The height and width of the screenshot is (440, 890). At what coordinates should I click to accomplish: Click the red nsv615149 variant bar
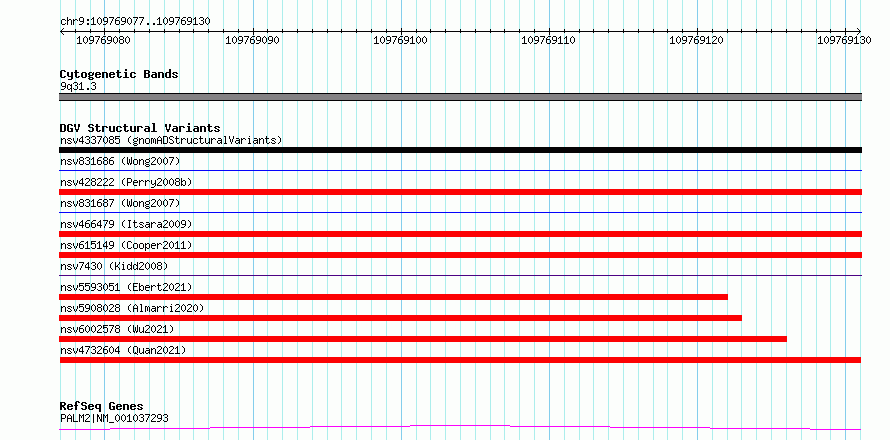pyautogui.click(x=460, y=255)
